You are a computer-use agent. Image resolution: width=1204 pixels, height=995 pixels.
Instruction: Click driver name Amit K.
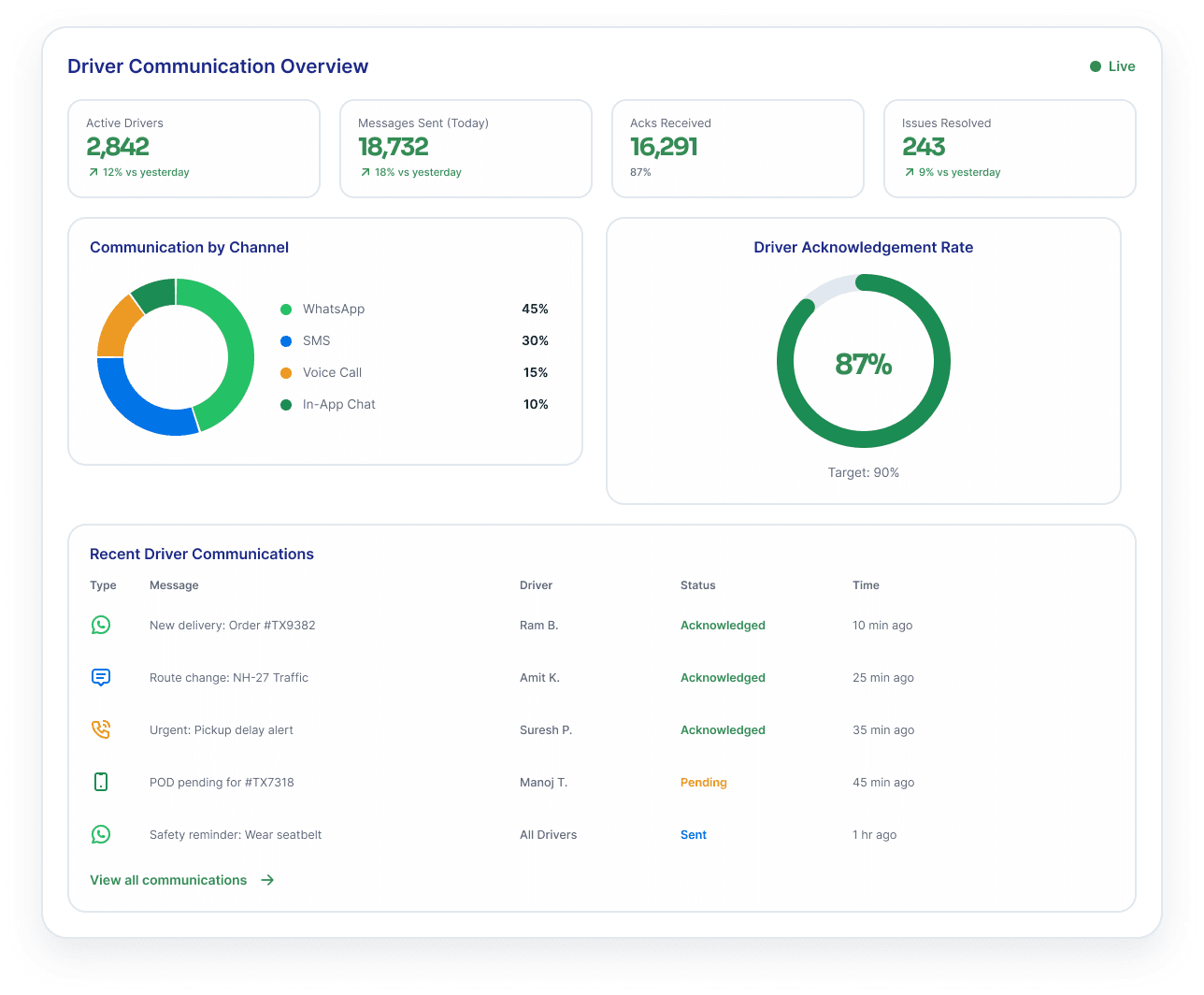539,677
